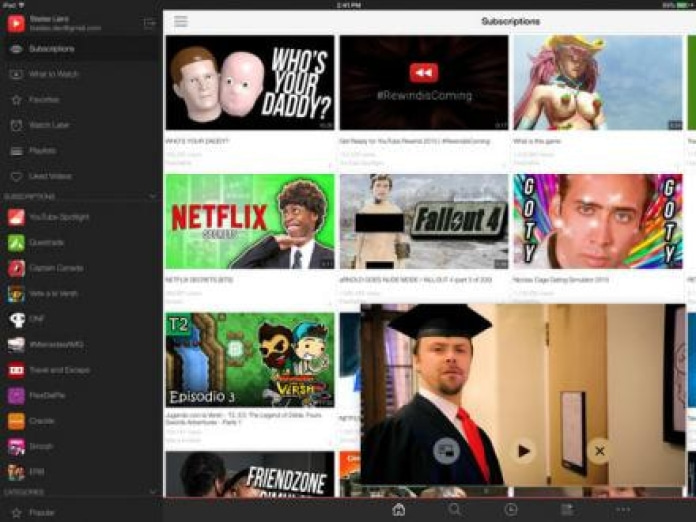
Task: Open Favorites in the sidebar
Action: pyautogui.click(x=81, y=100)
